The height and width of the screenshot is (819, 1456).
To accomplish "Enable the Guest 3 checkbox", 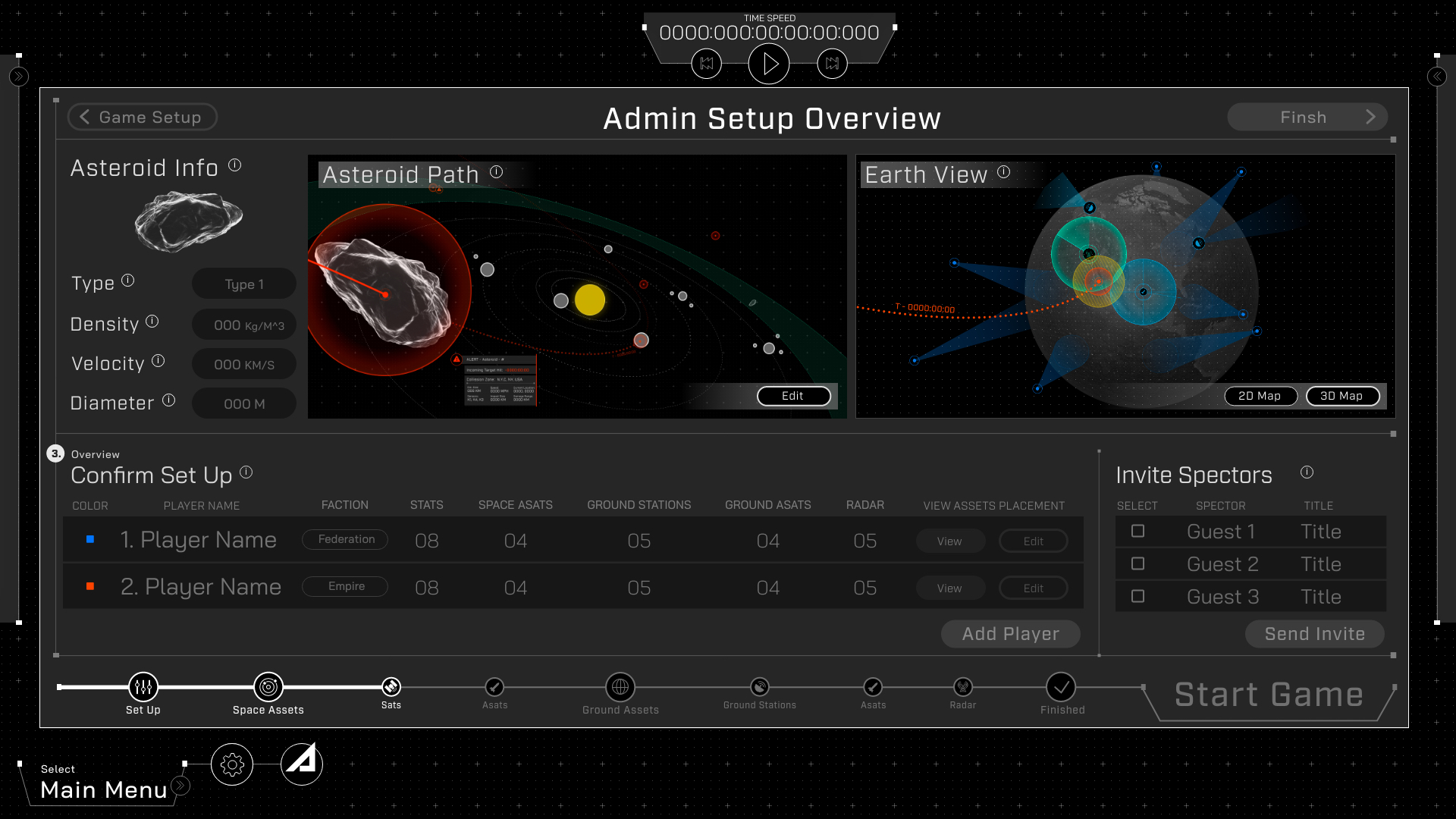I will [1138, 596].
